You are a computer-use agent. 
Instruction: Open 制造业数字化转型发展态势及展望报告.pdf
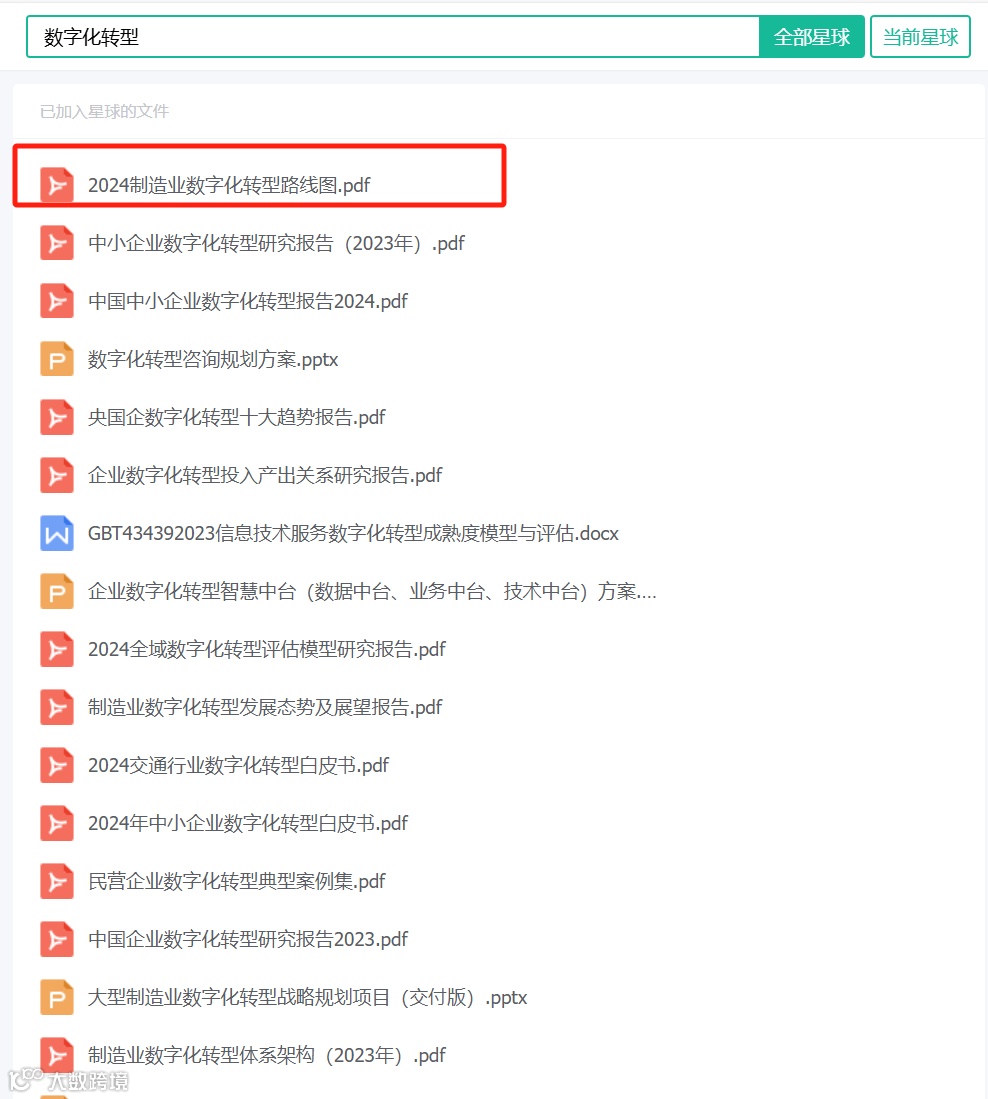(265, 707)
